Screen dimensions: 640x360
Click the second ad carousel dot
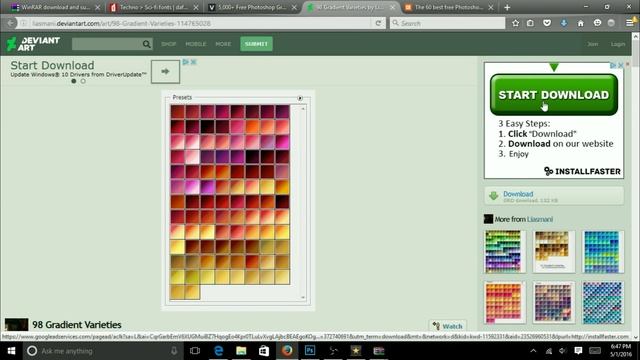point(83,81)
